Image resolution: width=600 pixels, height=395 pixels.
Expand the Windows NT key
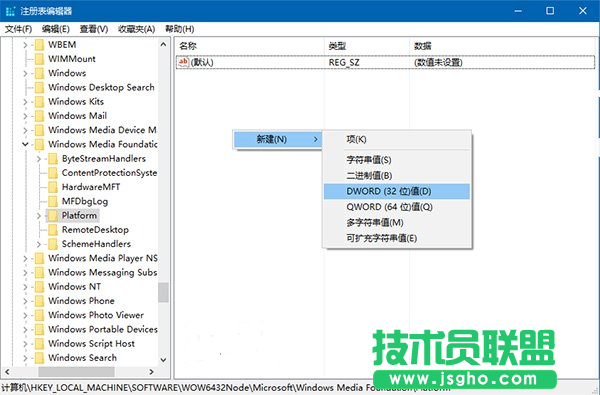click(25, 287)
